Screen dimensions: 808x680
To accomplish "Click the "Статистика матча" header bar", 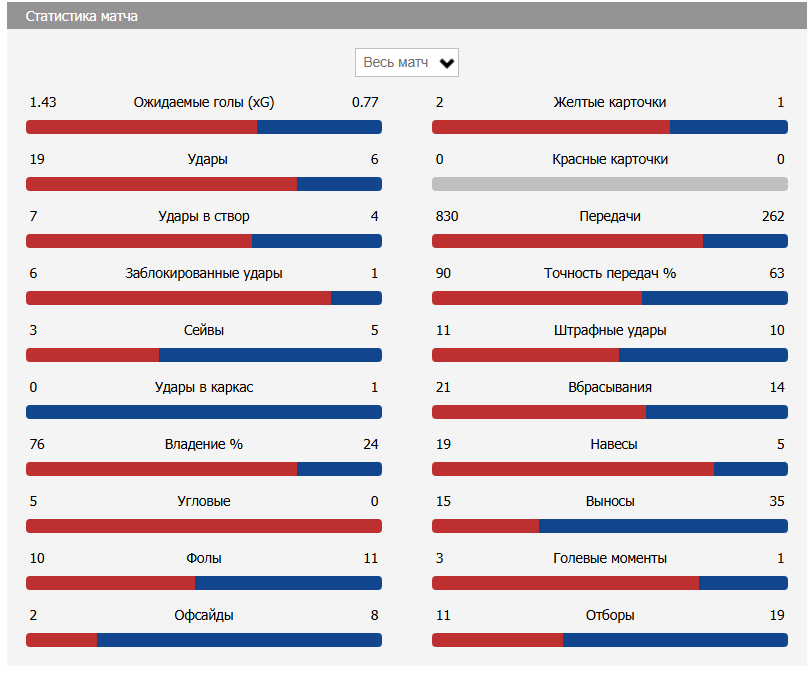I will click(x=404, y=17).
